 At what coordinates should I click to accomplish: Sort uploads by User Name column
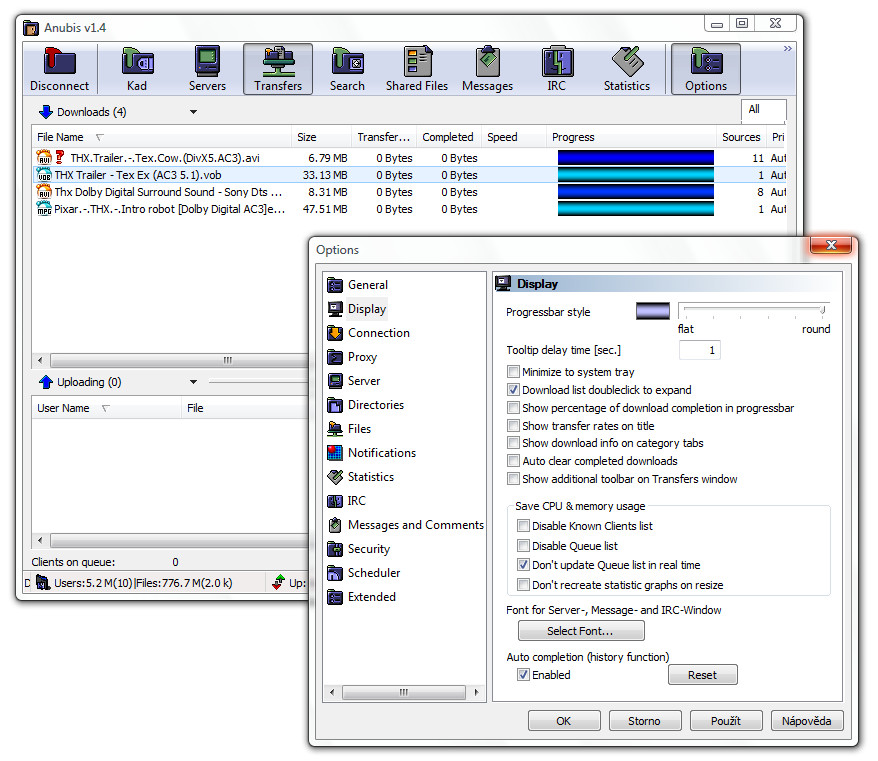tap(106, 408)
